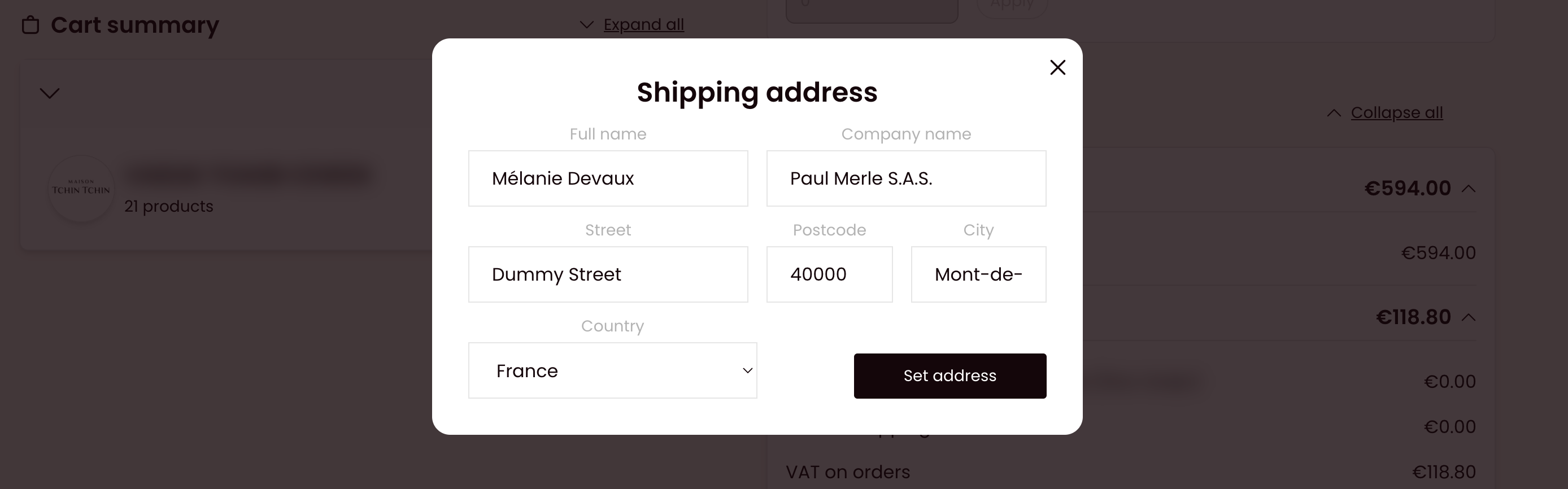Close the Shipping address dialog
1568x489 pixels.
(1058, 68)
